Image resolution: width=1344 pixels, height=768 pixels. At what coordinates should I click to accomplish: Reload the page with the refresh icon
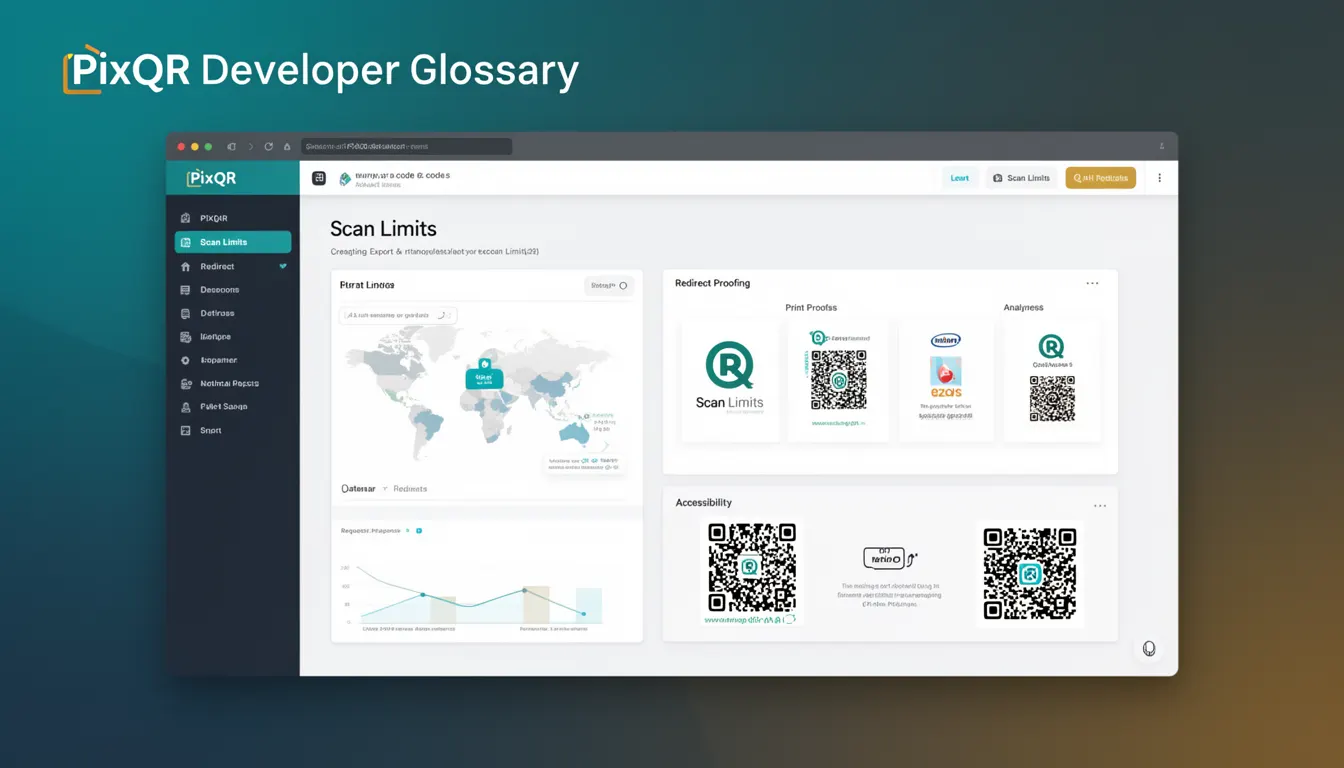[268, 146]
